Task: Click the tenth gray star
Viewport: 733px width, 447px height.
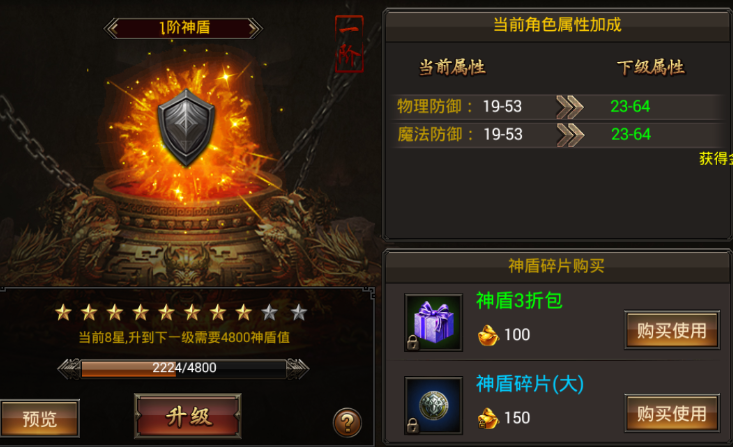Action: tap(299, 312)
